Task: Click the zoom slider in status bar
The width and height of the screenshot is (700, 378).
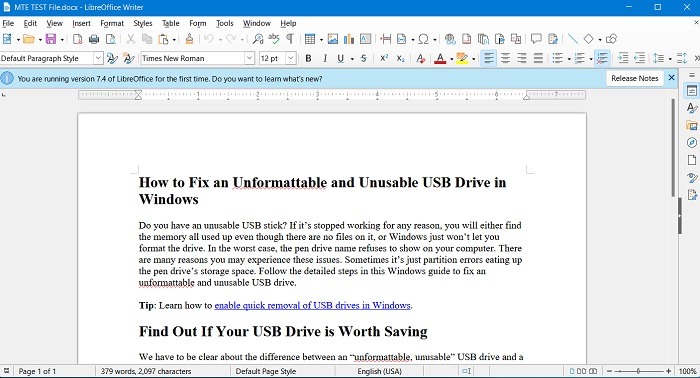Action: pos(638,371)
